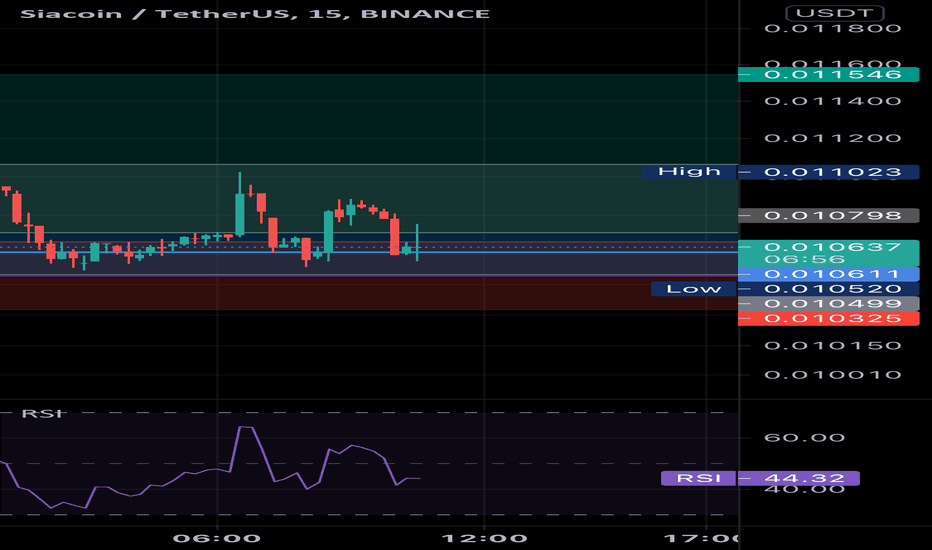The width and height of the screenshot is (932, 550).
Task: Click the RSI indicator pane title
Action: [x=42, y=413]
